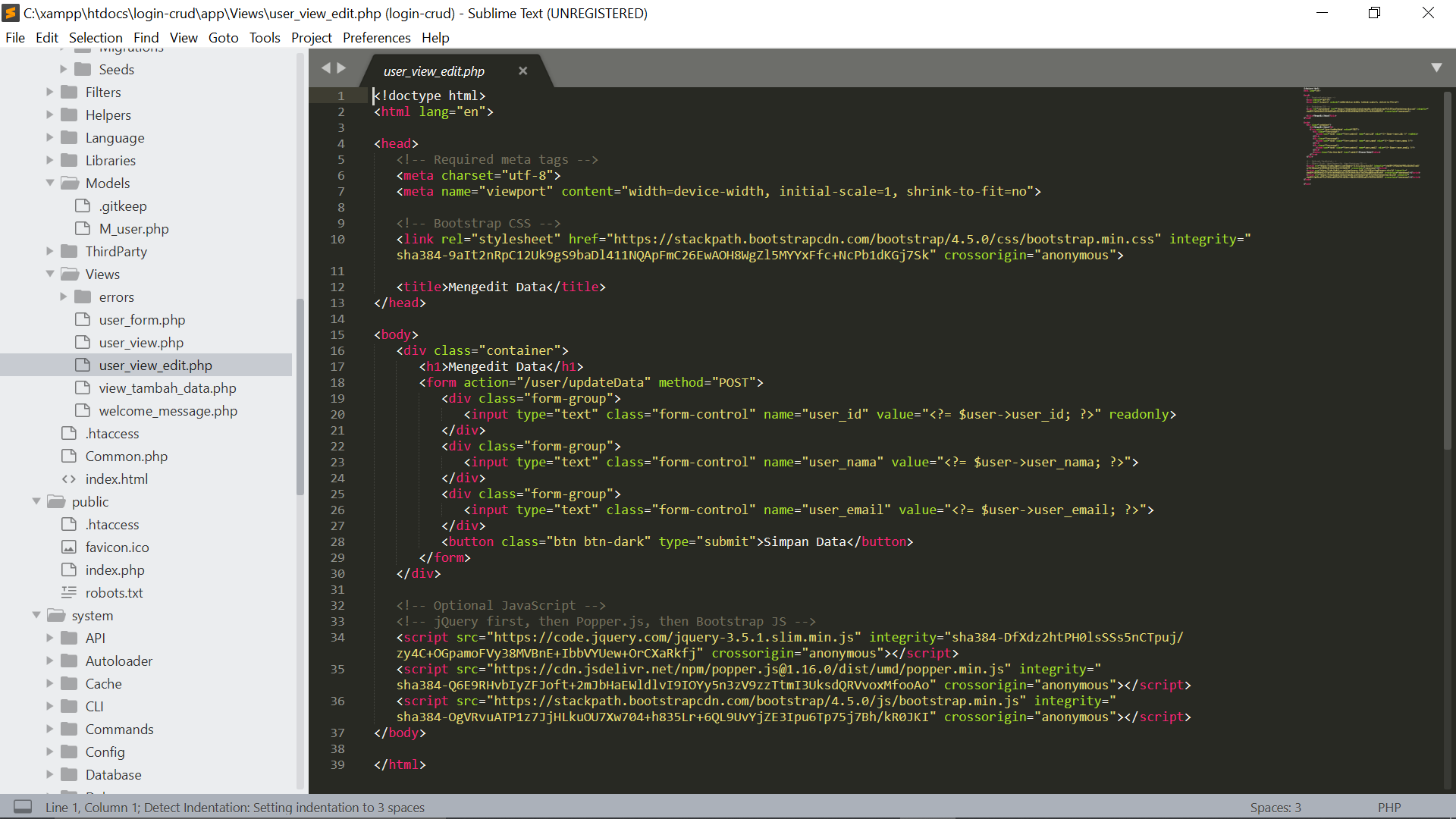The image size is (1456, 819).
Task: Click the minimap code preview
Action: coord(1365,136)
